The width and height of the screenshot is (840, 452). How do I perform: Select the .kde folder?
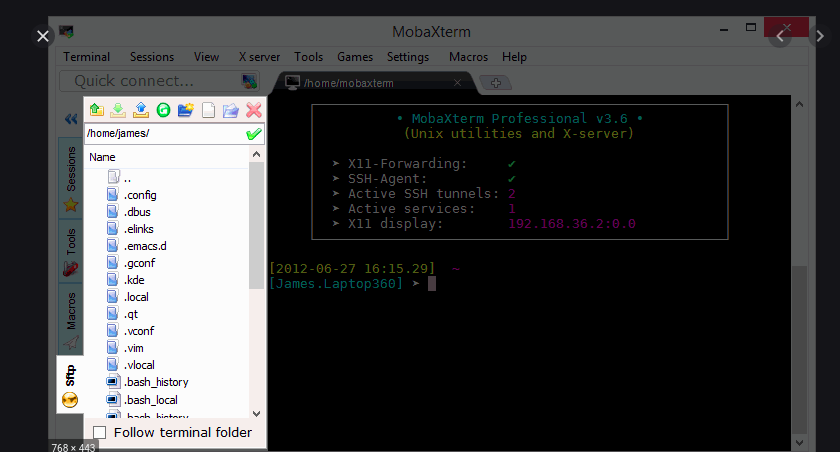[x=126, y=280]
